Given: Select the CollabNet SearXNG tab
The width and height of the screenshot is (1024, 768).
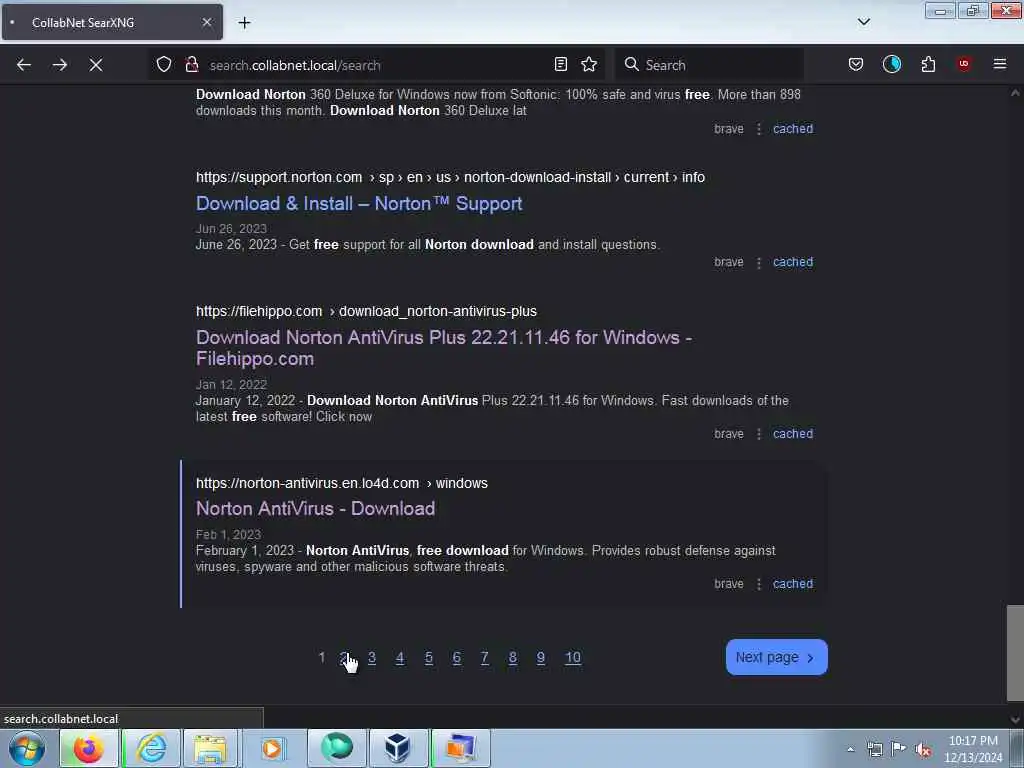Looking at the screenshot, I should 112,22.
